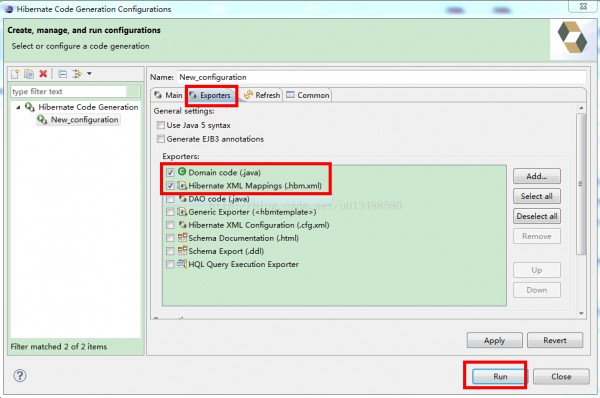Viewport: 600px width, 398px height.
Task: Switch to the Common tab
Action: point(308,95)
